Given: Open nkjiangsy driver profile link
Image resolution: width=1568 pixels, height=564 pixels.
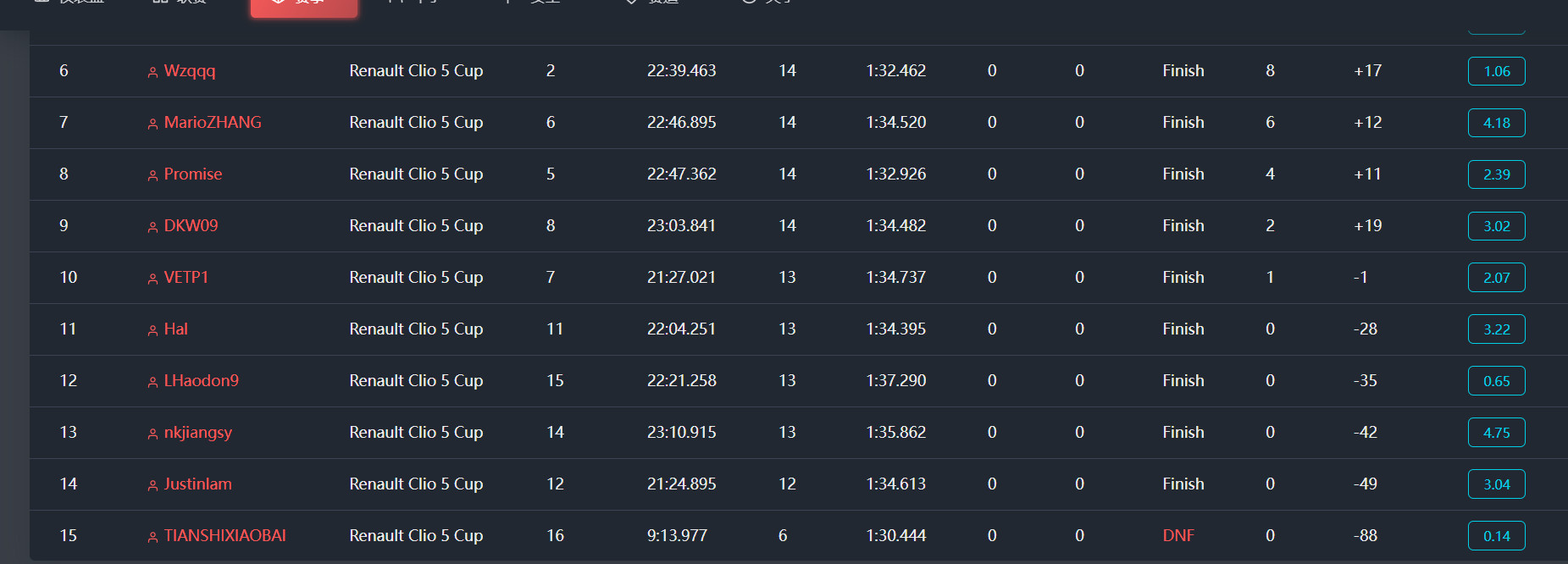Looking at the screenshot, I should coord(197,433).
